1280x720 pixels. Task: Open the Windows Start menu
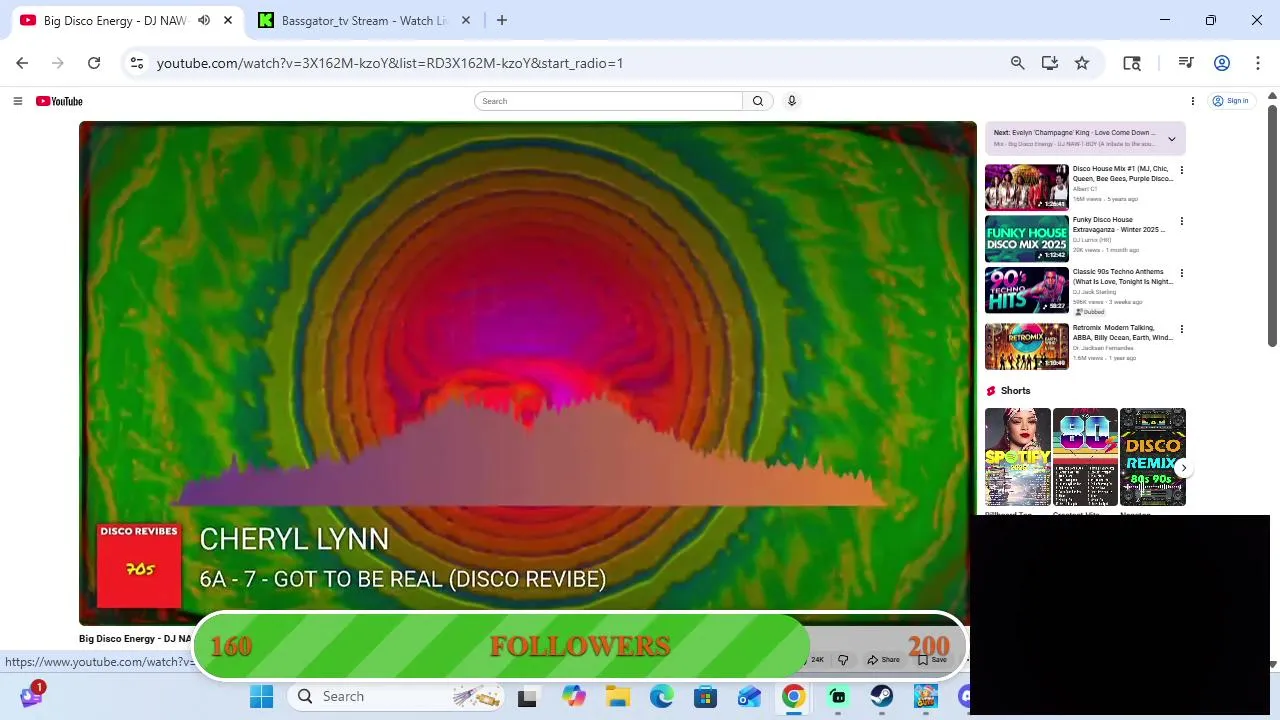coord(261,696)
